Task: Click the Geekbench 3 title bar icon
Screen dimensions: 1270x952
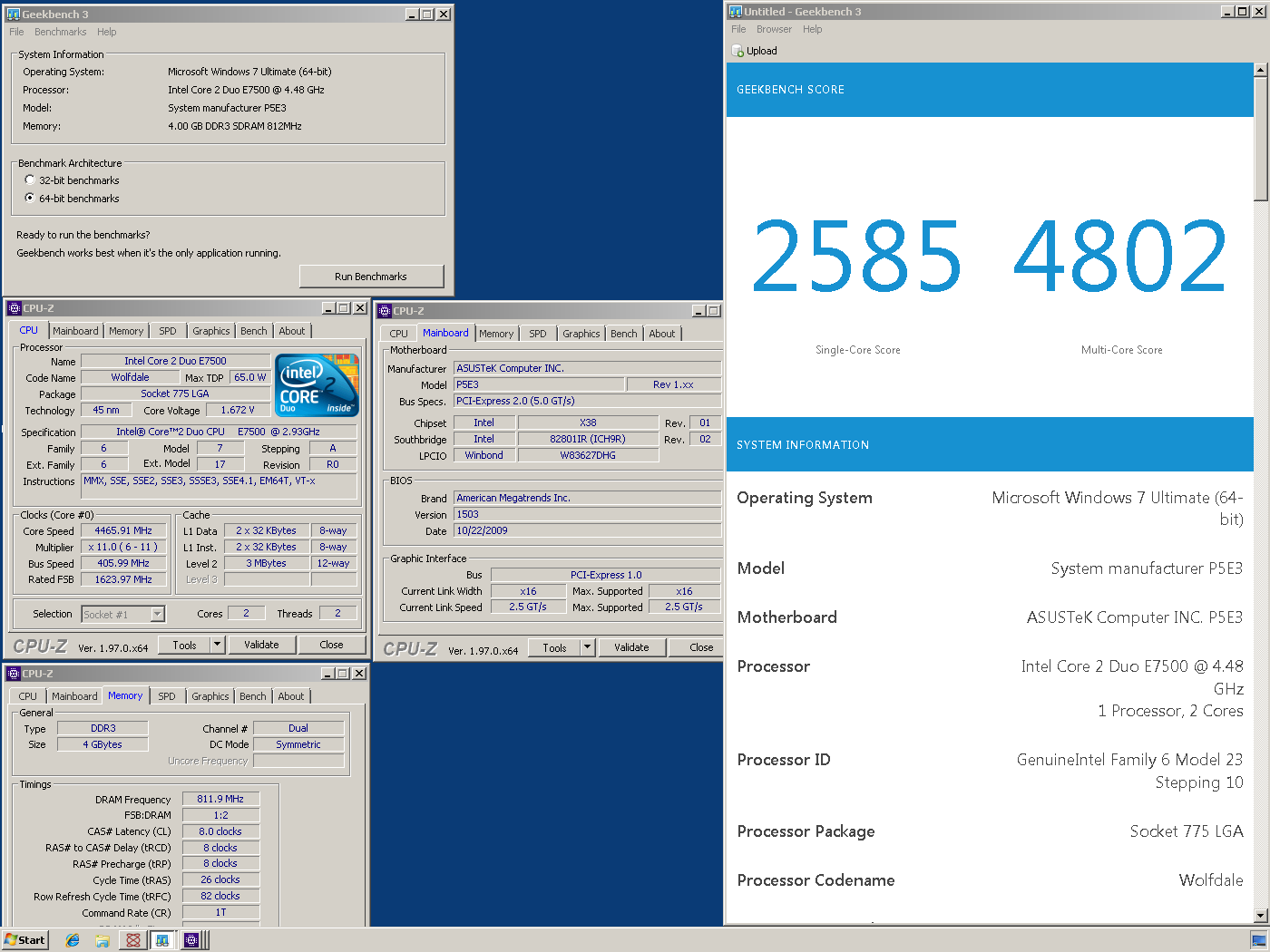Action: (14, 14)
